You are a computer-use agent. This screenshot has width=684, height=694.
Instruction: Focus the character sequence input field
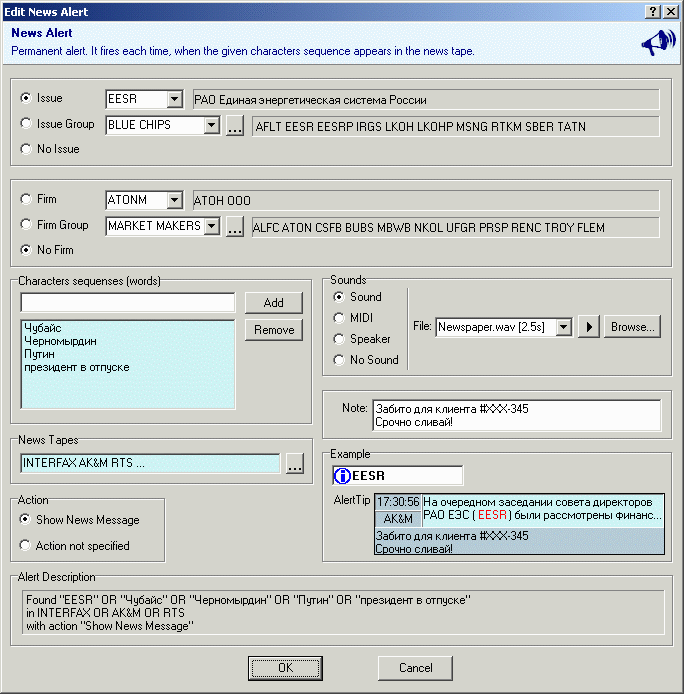click(x=128, y=303)
